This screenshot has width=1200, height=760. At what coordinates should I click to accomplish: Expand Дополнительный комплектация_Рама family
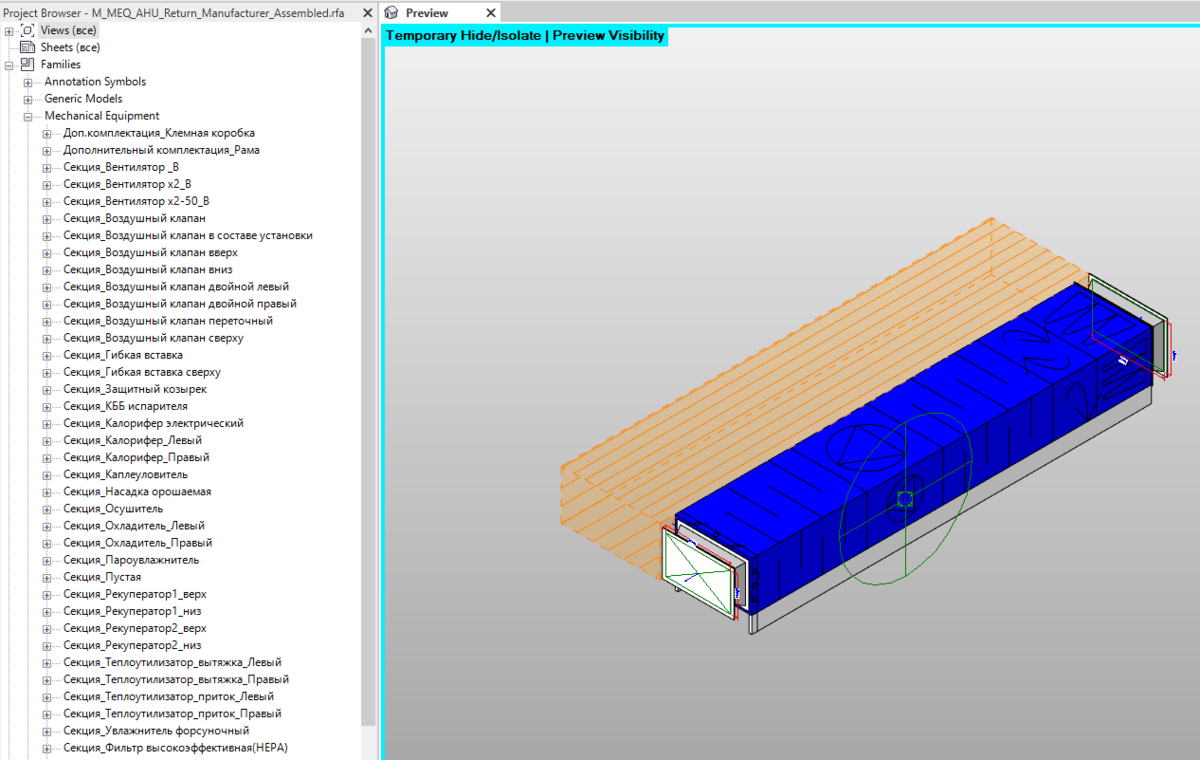coord(47,150)
